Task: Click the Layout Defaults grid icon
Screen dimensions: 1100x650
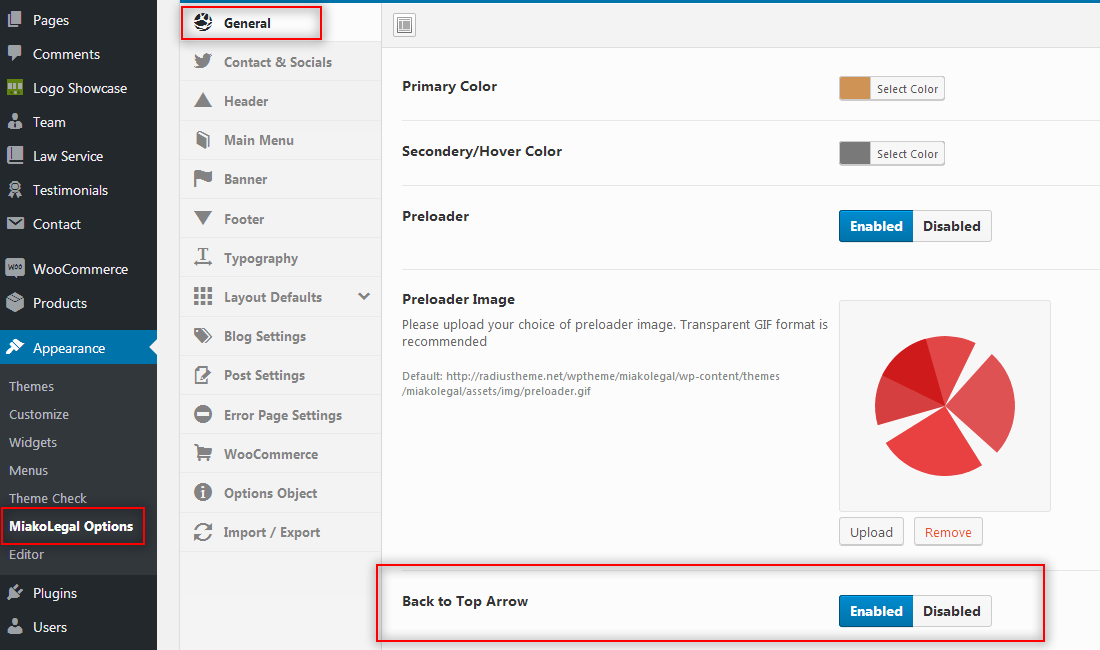Action: (x=203, y=297)
